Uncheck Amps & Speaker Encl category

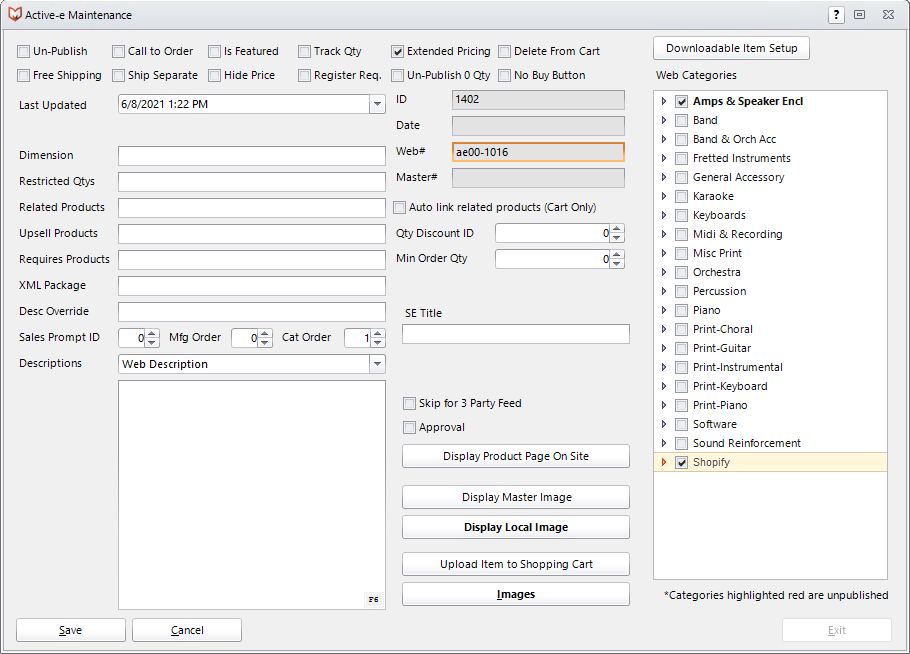(682, 102)
